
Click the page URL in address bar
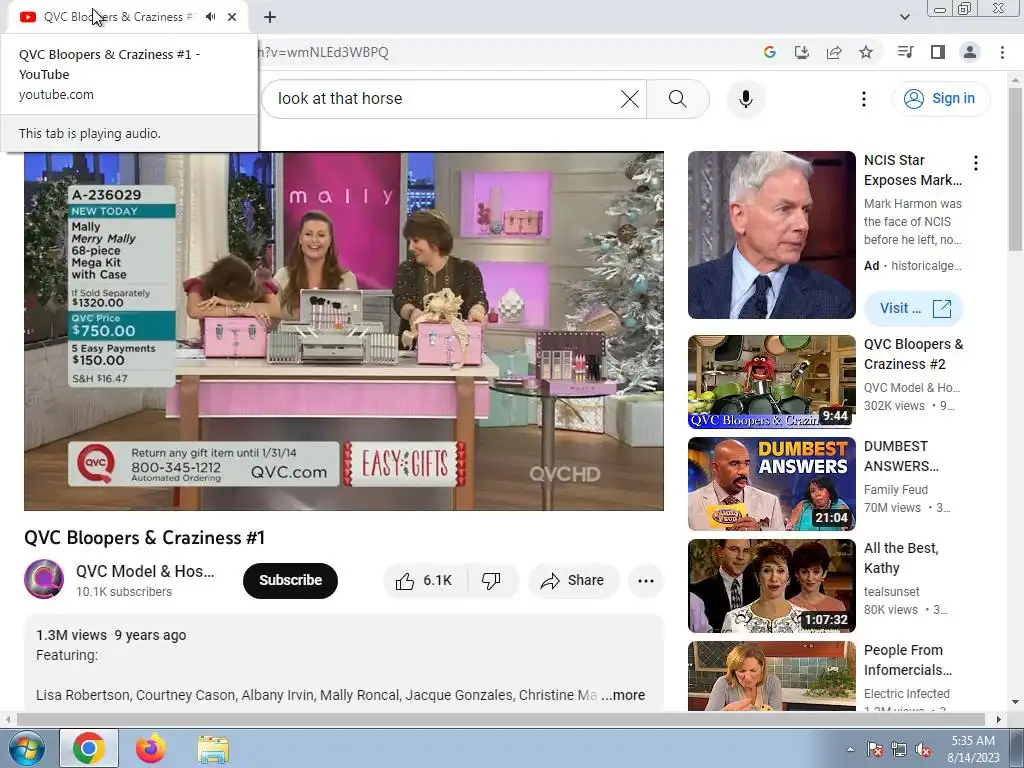pyautogui.click(x=324, y=52)
